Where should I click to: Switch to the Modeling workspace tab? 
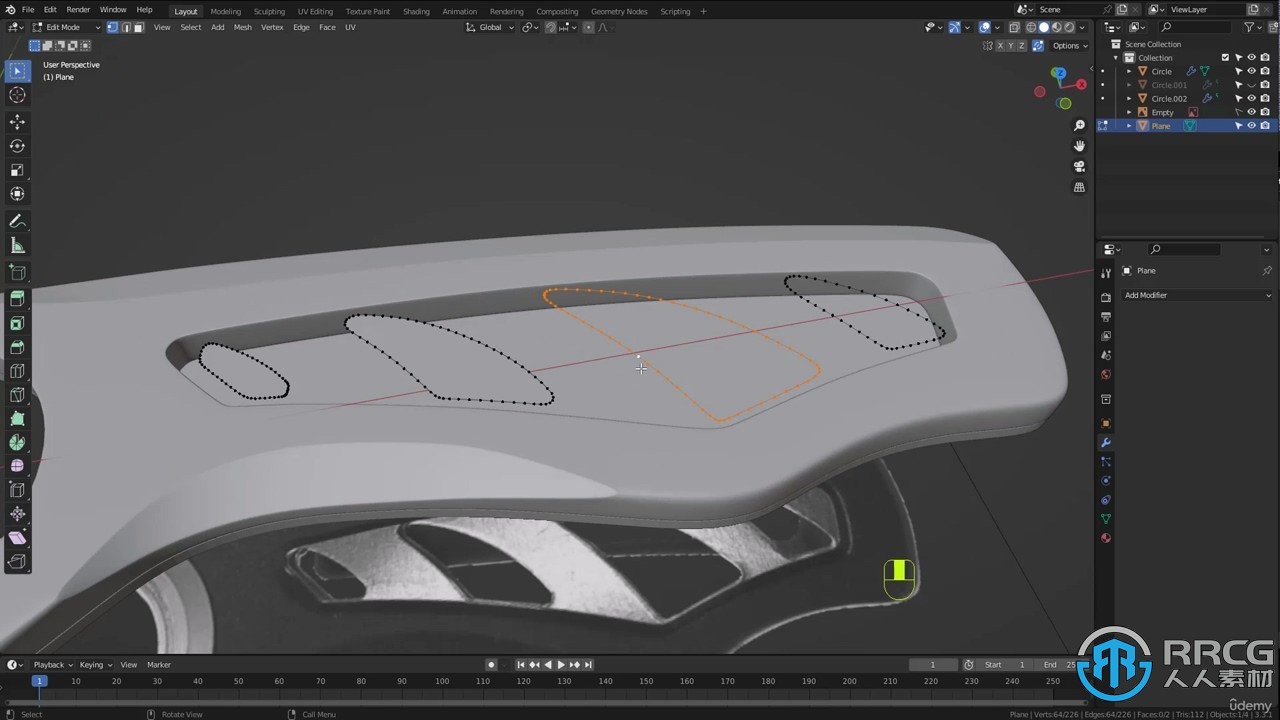point(225,11)
